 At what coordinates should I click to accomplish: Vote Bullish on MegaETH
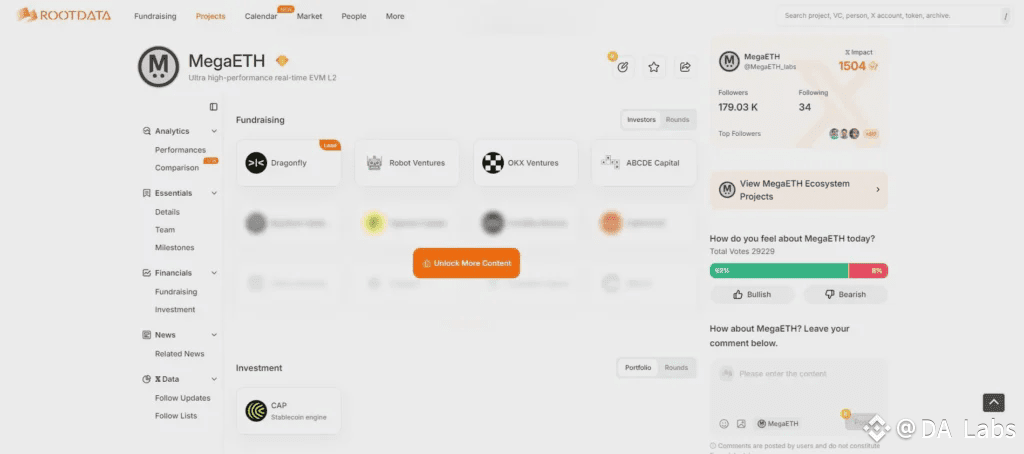752,295
